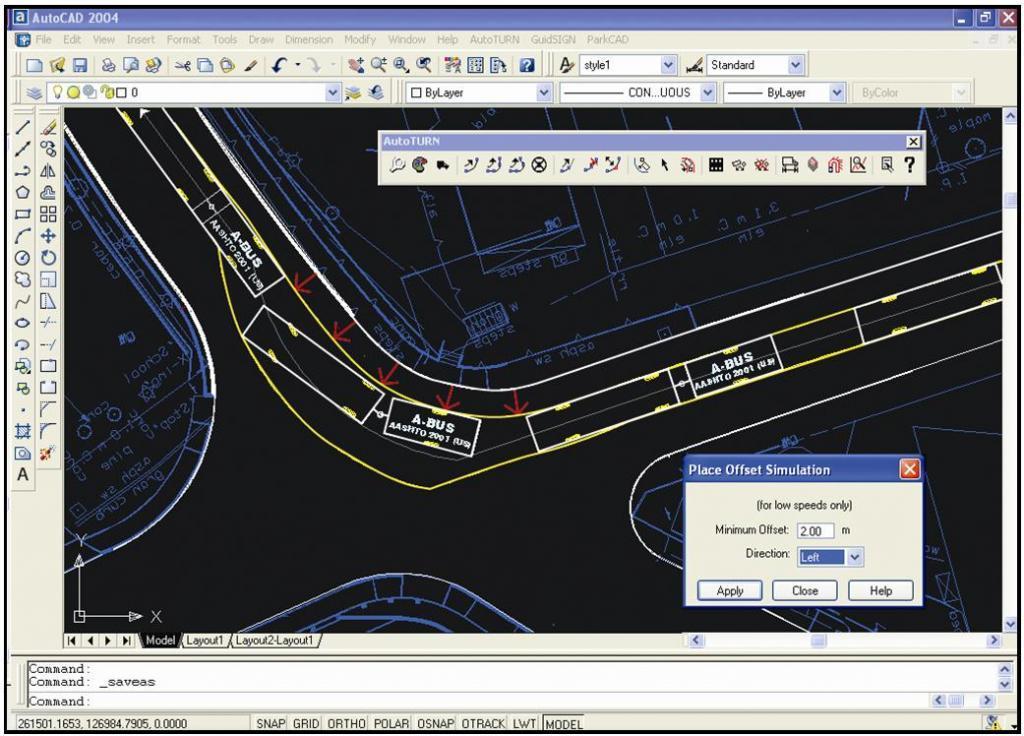
Task: Select the Circle draw tool
Action: (23, 258)
